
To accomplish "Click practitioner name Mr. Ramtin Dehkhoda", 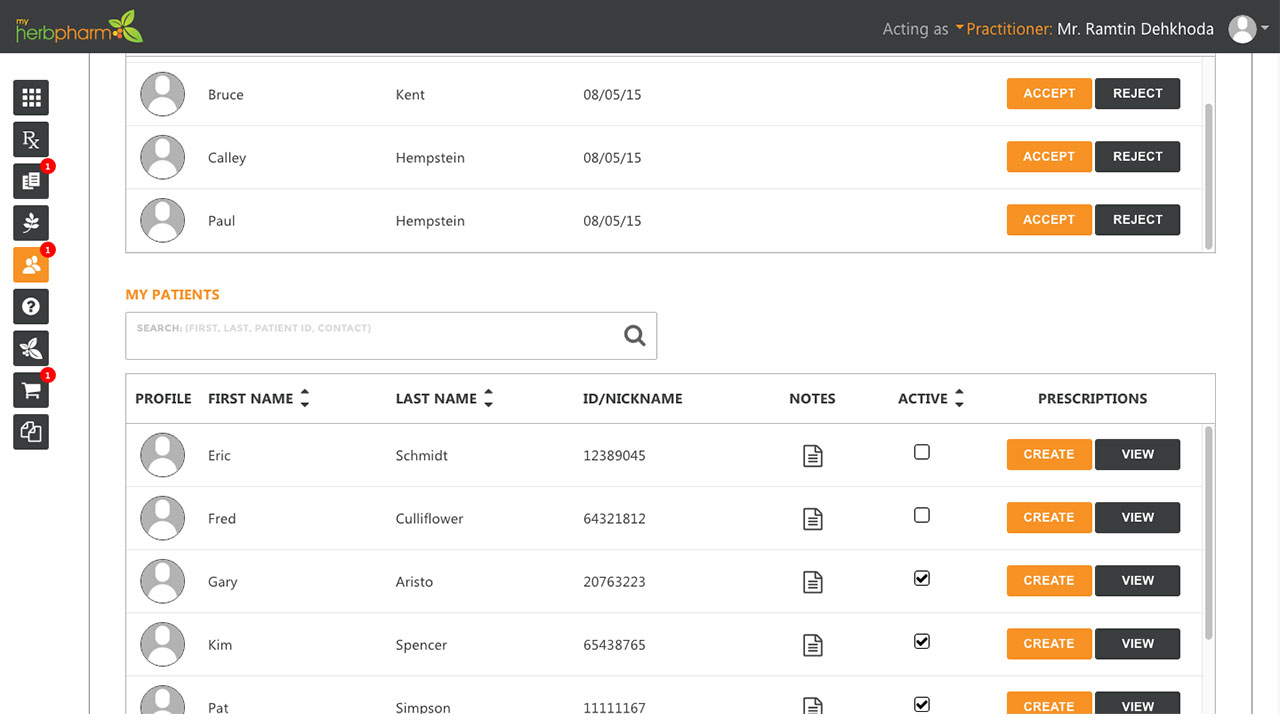I will tap(1135, 29).
